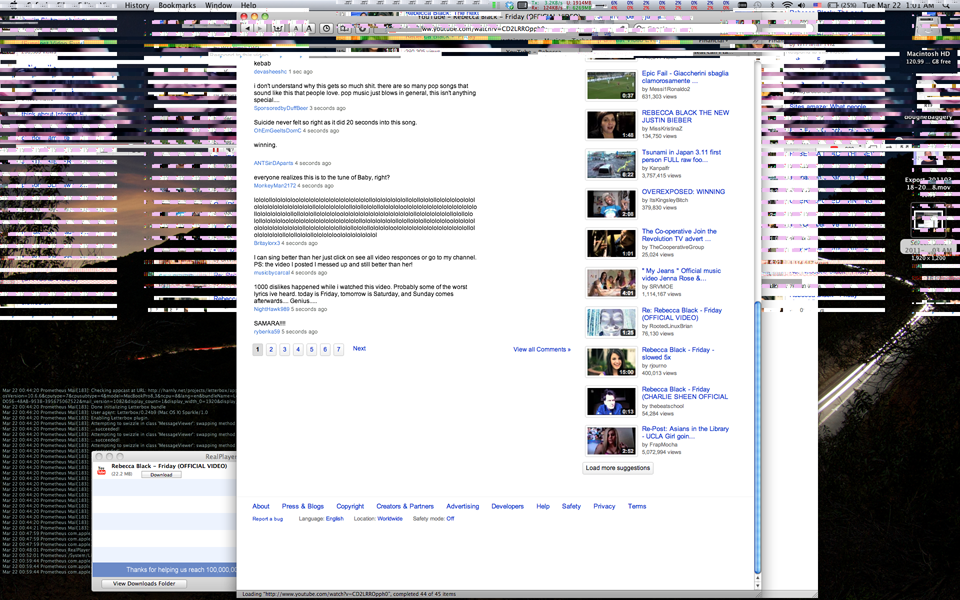The image size is (960, 600).
Task: Click the Terms footer link
Action: click(637, 506)
